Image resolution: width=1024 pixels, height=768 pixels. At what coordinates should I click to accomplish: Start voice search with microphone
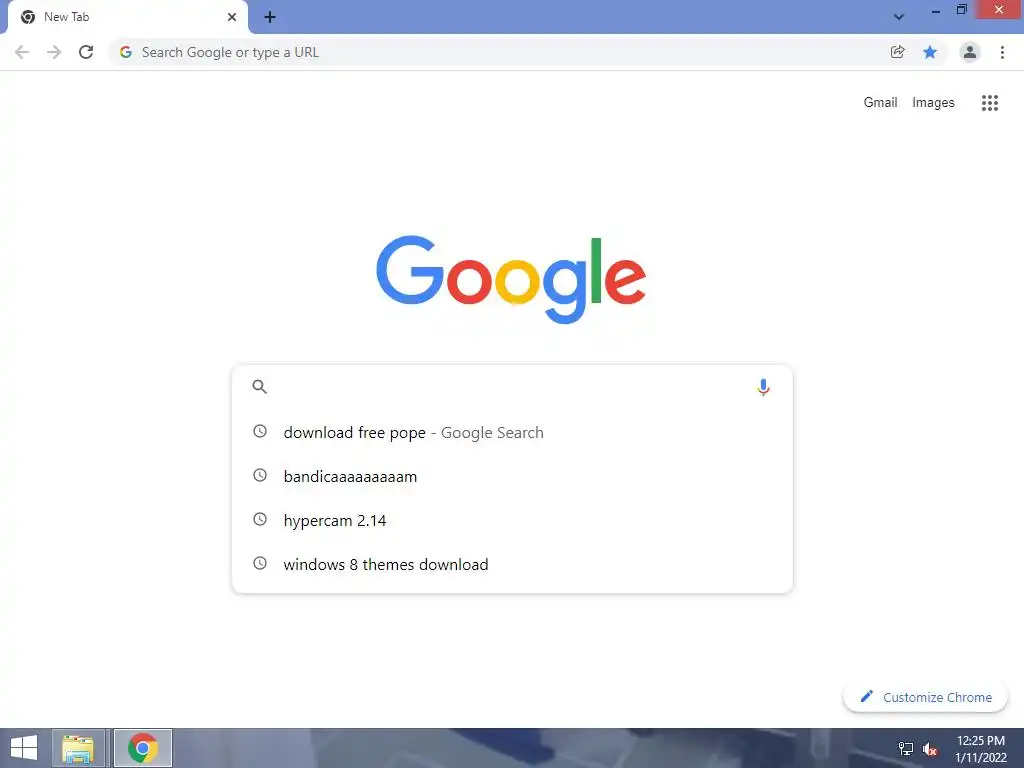pyautogui.click(x=763, y=387)
